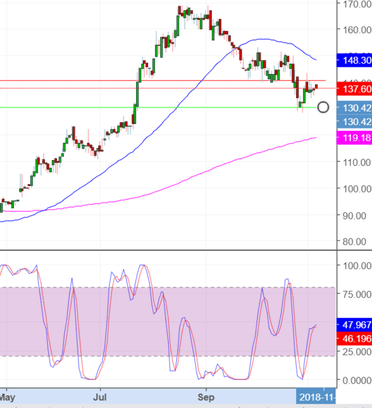Click the circle marker on the green line
The image size is (372, 408).
click(x=323, y=107)
